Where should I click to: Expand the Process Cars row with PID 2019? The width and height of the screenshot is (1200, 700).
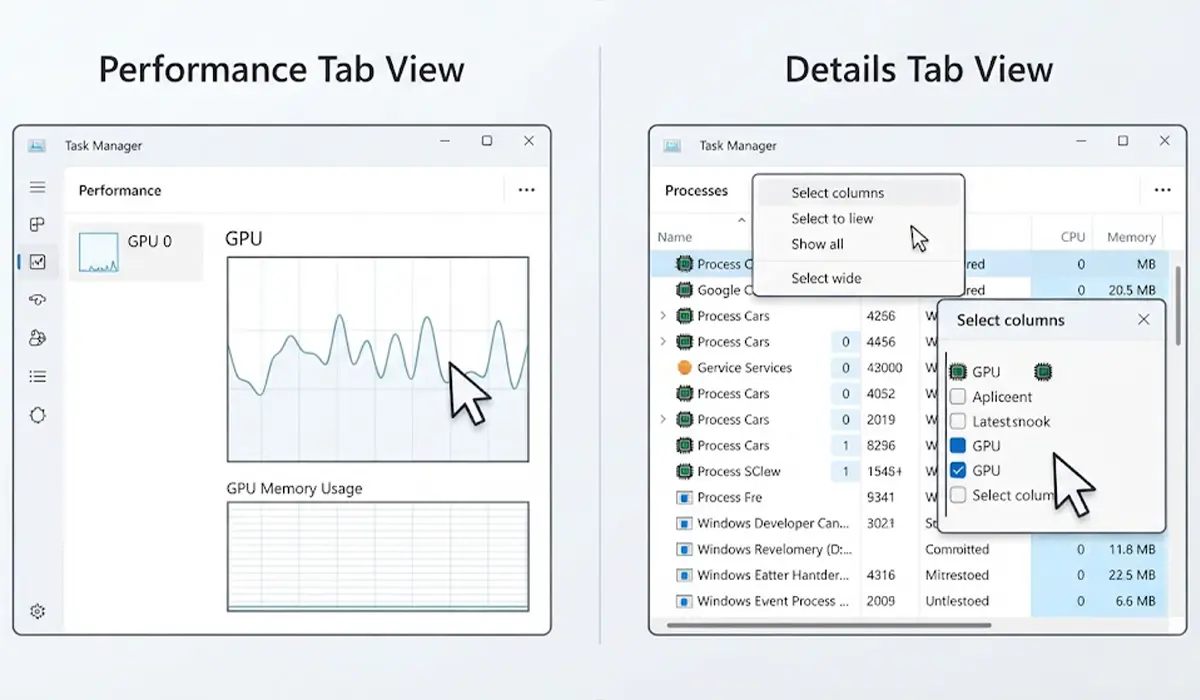pos(663,420)
